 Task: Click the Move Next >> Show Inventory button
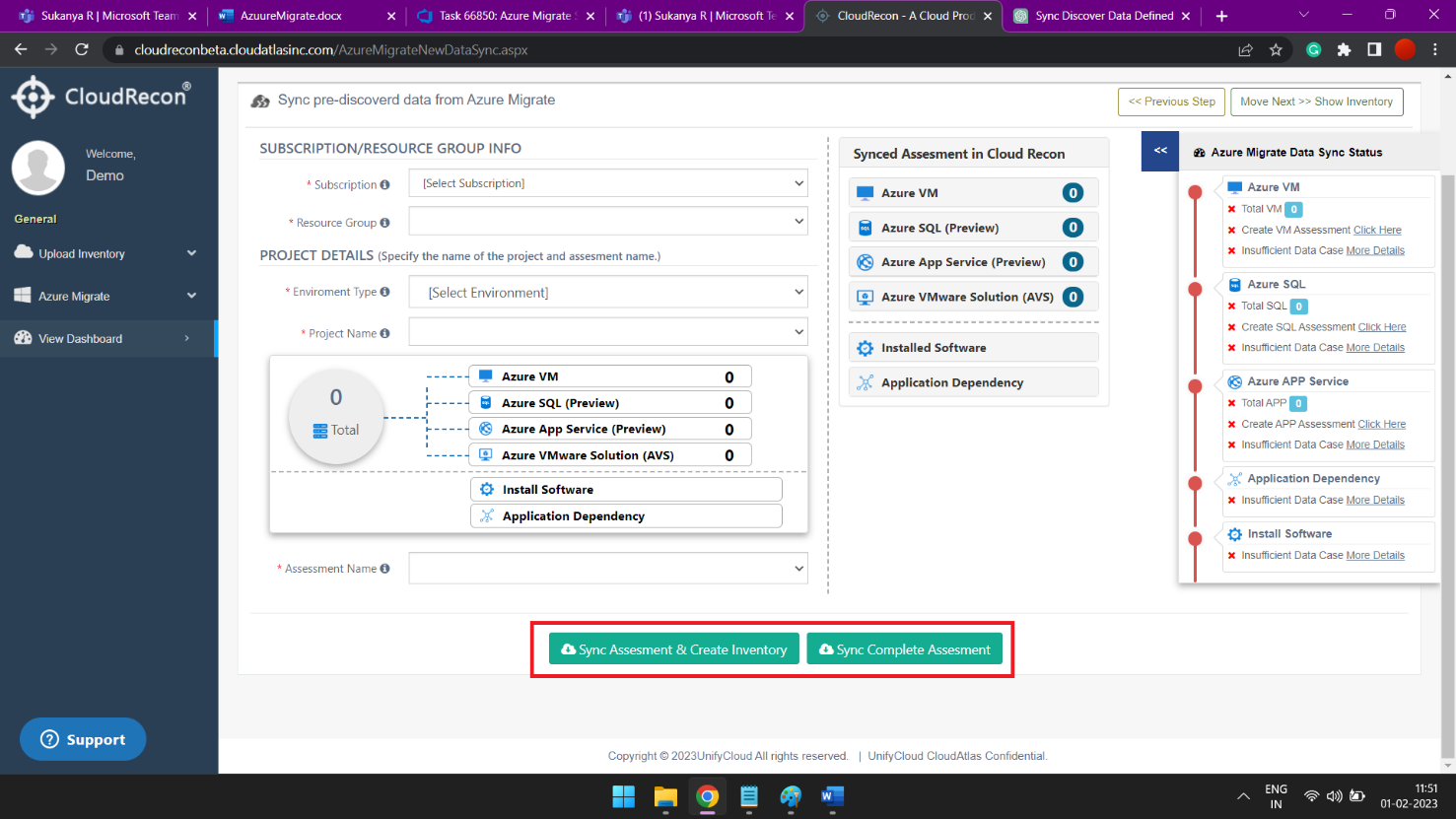tap(1316, 102)
